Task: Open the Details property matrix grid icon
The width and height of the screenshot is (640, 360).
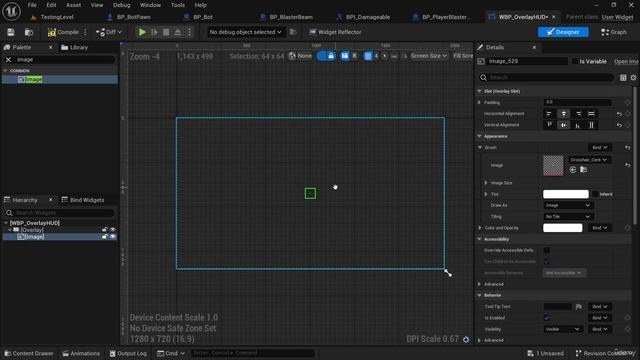Action: [623, 78]
